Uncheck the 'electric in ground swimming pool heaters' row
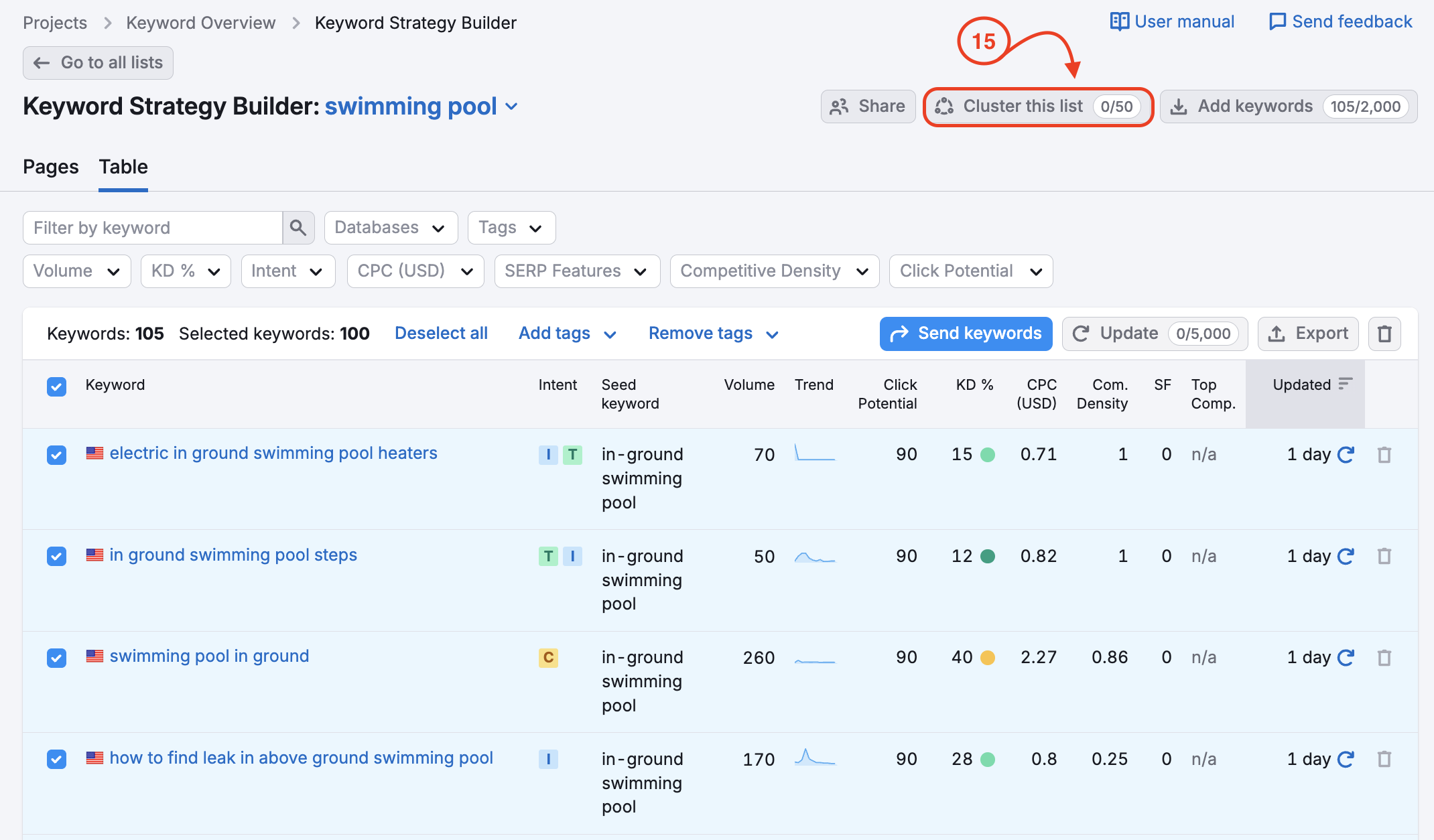Viewport: 1434px width, 840px height. [x=56, y=454]
